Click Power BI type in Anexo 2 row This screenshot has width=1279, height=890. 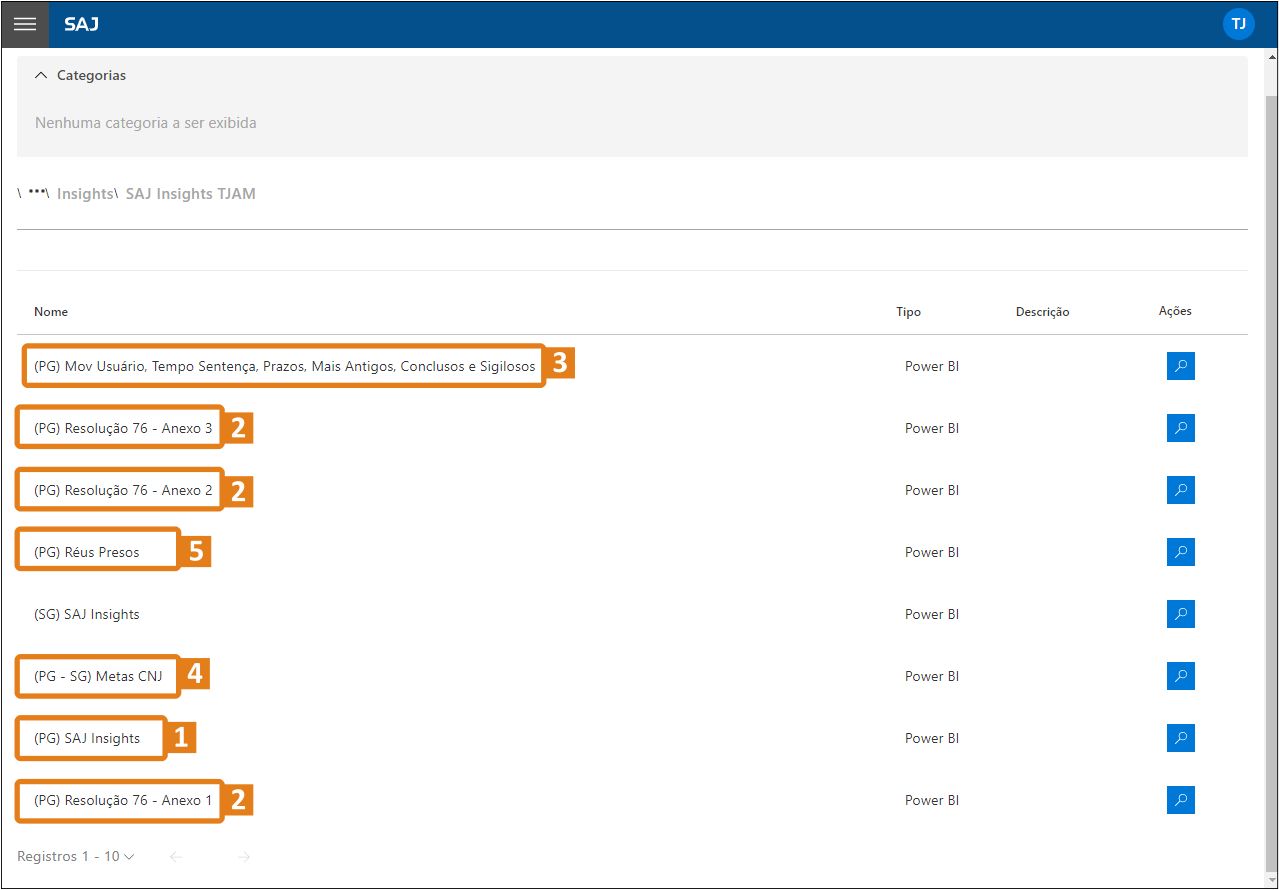tap(932, 490)
